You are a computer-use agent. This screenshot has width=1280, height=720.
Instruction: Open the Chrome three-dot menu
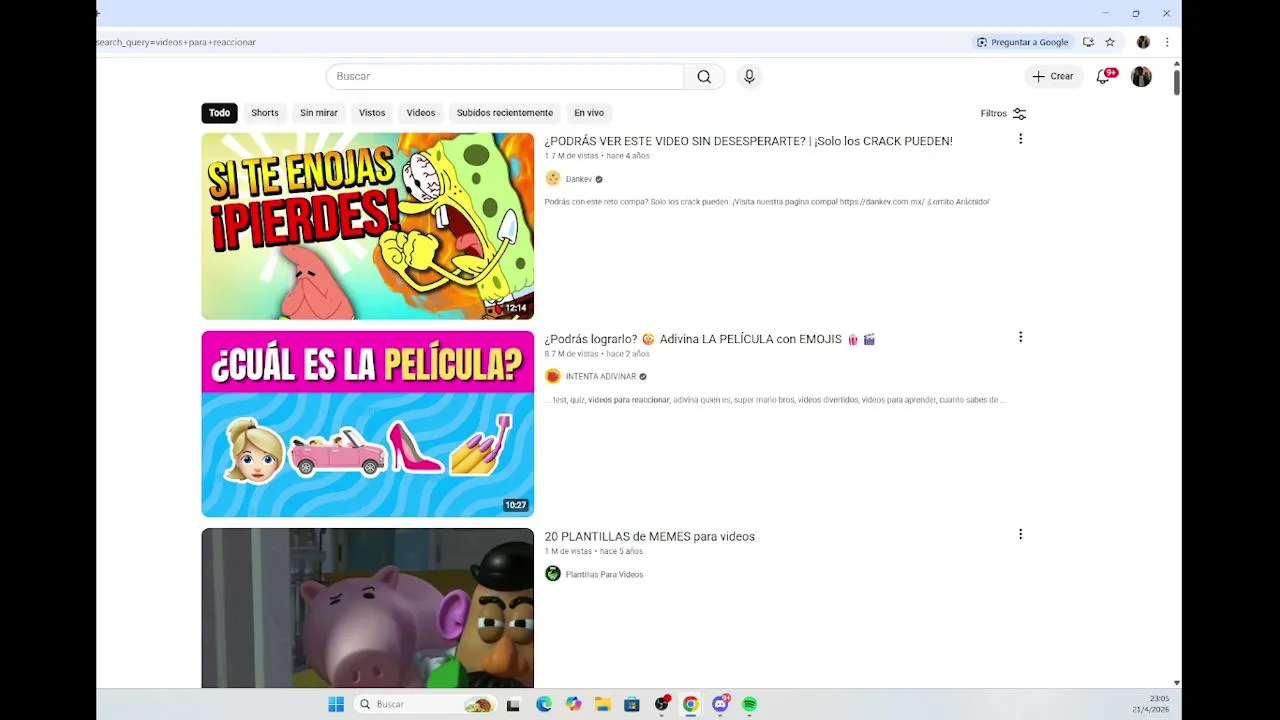pos(1167,42)
